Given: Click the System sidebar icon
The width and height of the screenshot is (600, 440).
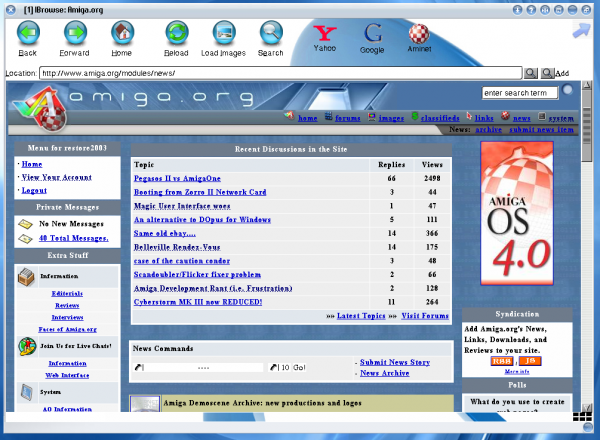Looking at the screenshot, I should 26,393.
